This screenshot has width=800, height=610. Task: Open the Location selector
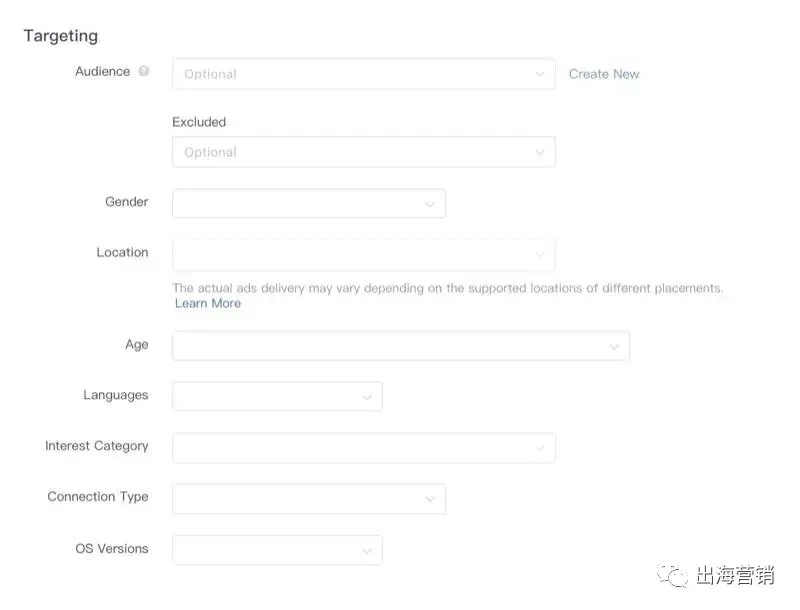pyautogui.click(x=364, y=255)
